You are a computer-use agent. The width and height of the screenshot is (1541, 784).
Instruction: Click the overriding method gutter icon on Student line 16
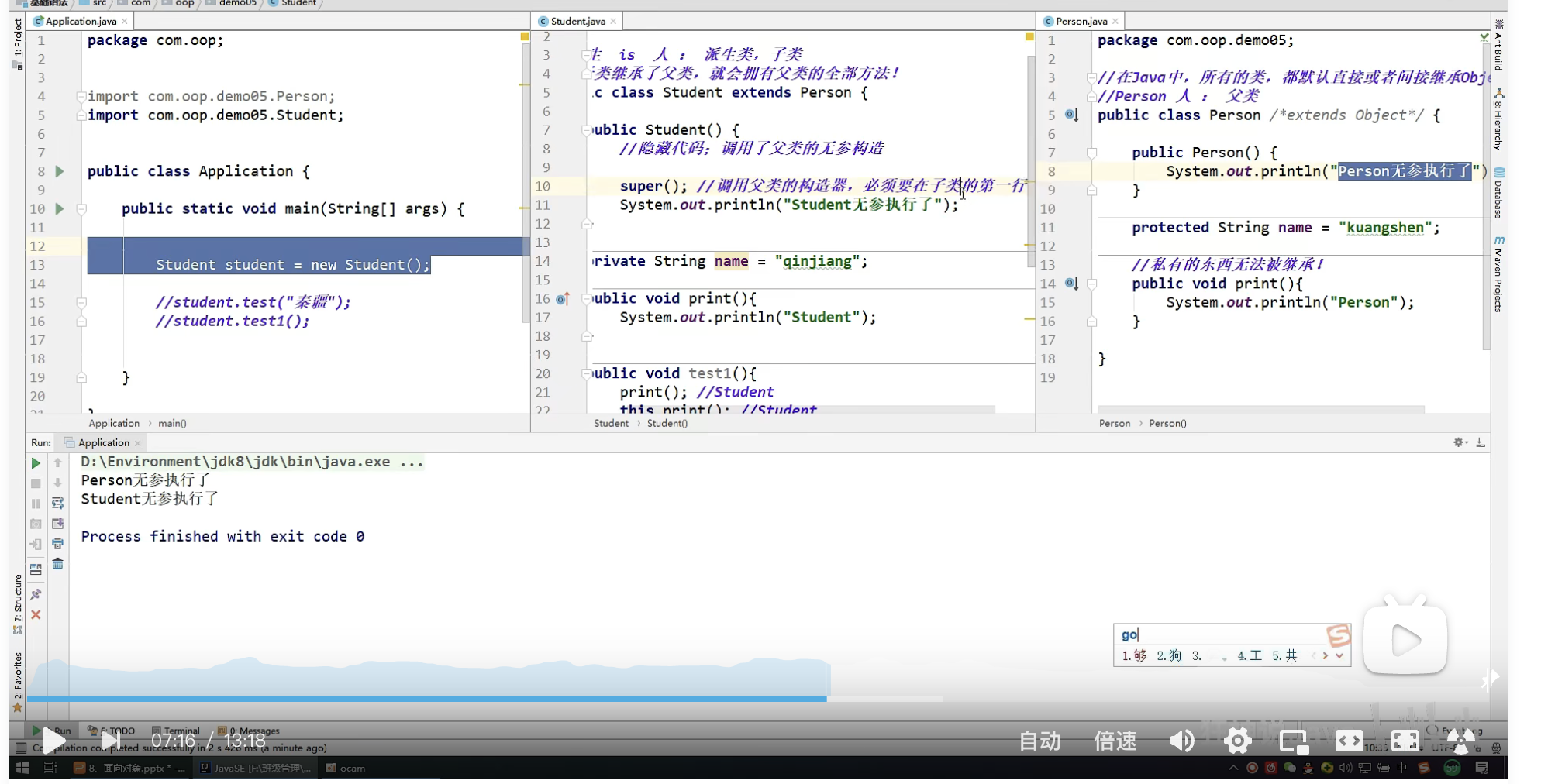click(563, 299)
